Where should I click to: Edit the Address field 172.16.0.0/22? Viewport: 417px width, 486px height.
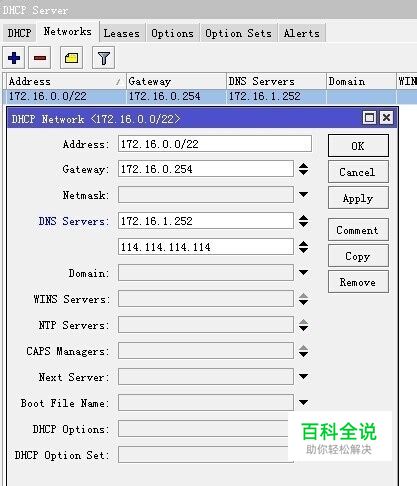point(215,144)
